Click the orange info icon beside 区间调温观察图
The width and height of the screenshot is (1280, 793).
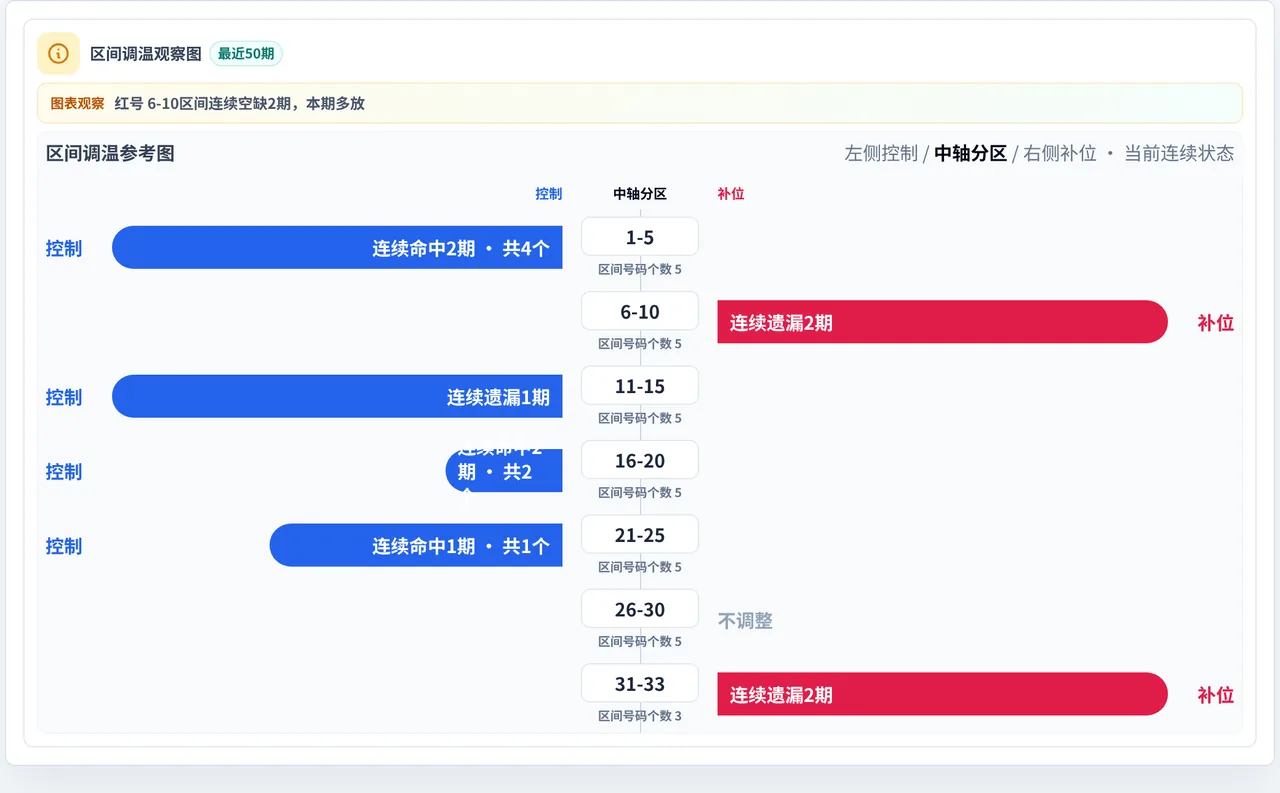click(58, 53)
